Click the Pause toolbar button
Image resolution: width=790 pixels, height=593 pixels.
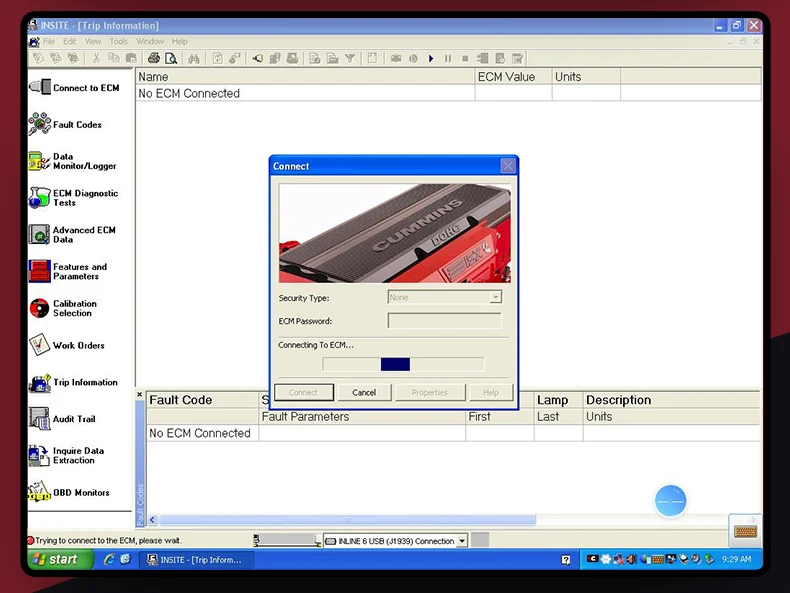448,58
